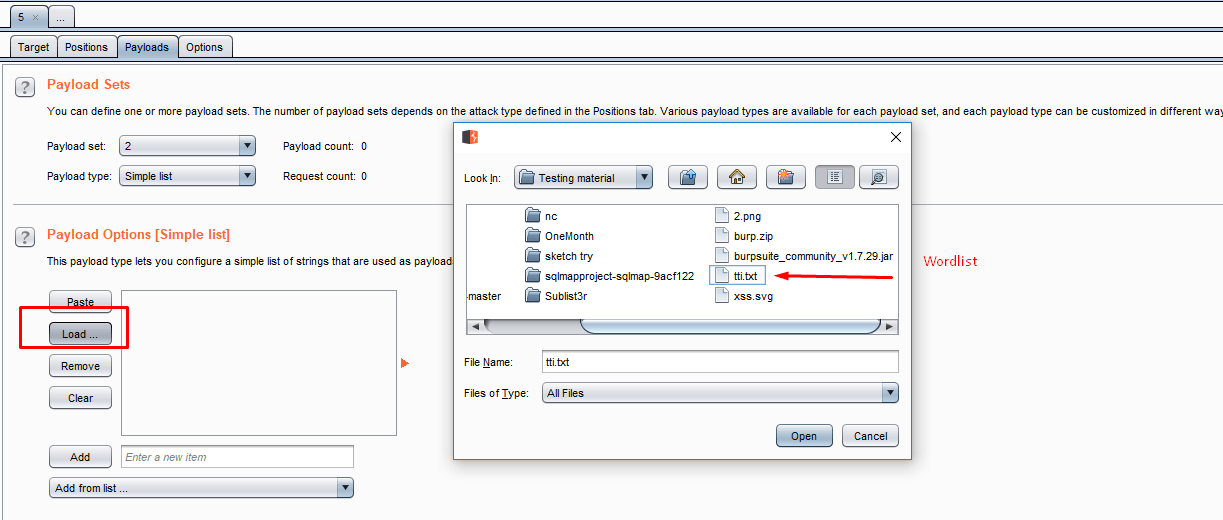The width and height of the screenshot is (1223, 520).
Task: Select the OneMonth folder
Action: coord(560,236)
